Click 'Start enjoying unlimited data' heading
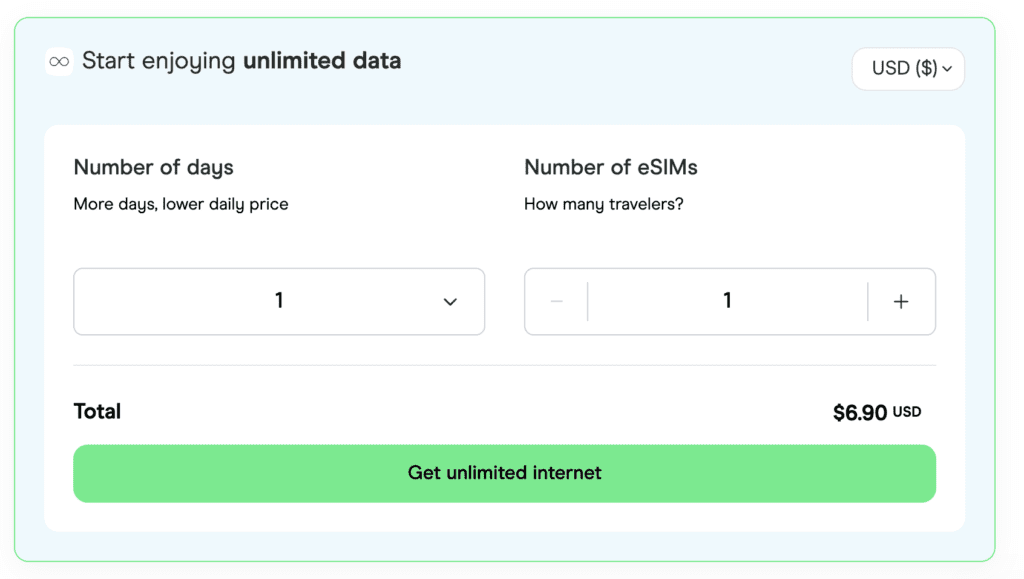Screen dimensions: 1024x579 click(x=241, y=61)
